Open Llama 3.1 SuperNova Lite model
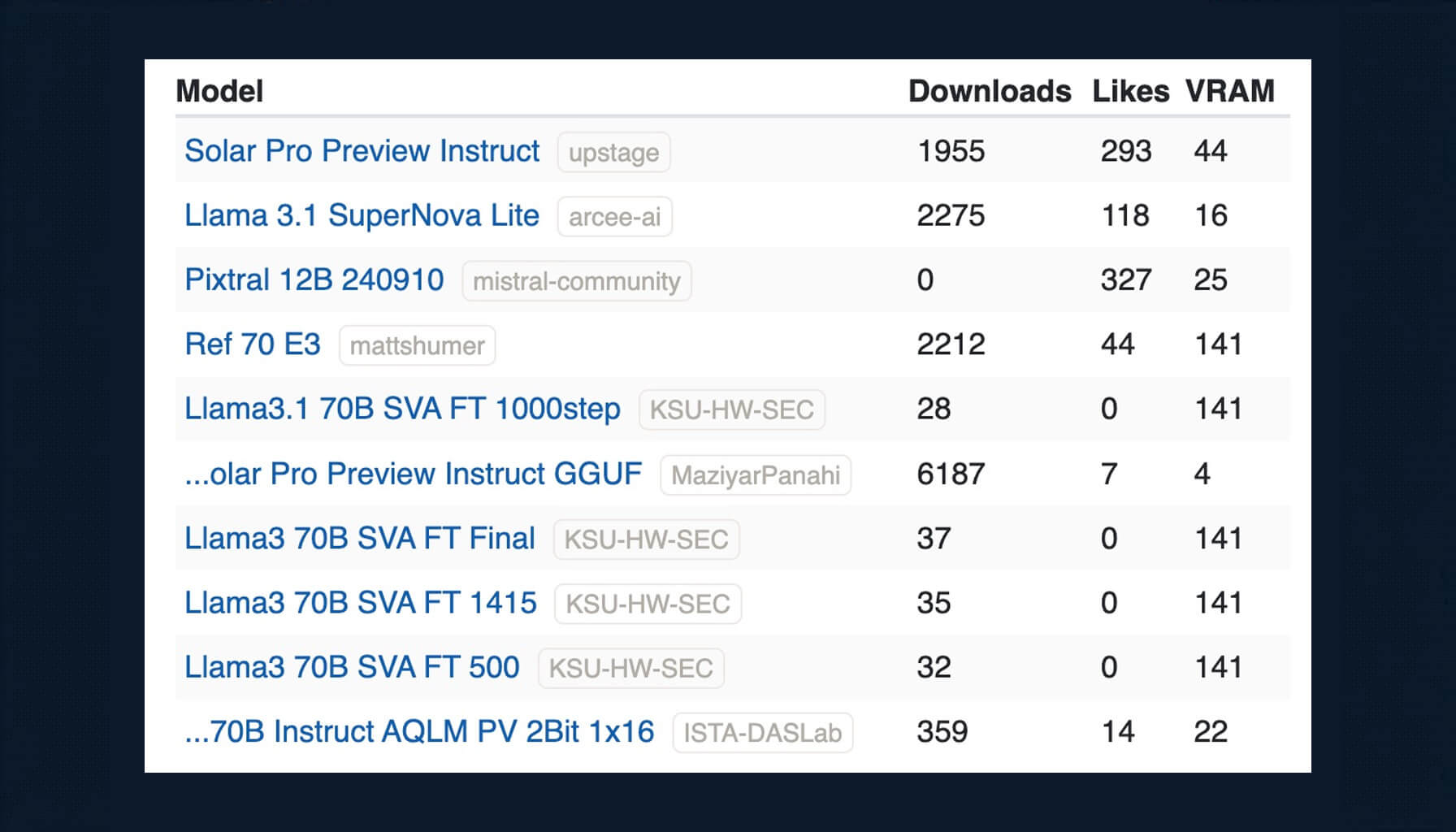Screen dimensions: 1456x832 coord(362,215)
